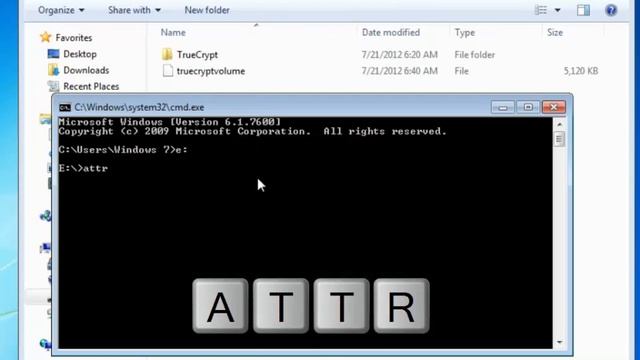Sort by the Type column header
Image resolution: width=640 pixels, height=360 pixels.
465,33
